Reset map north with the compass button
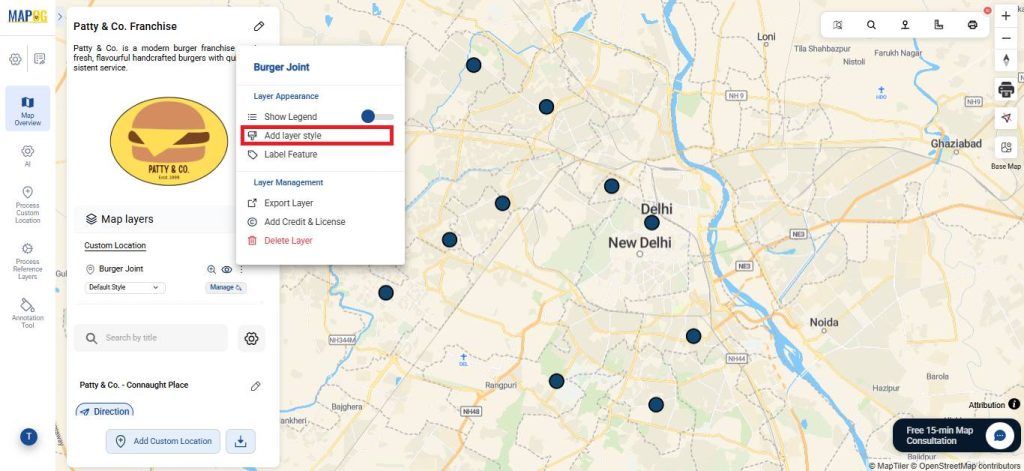Image resolution: width=1024 pixels, height=471 pixels. [1006, 60]
